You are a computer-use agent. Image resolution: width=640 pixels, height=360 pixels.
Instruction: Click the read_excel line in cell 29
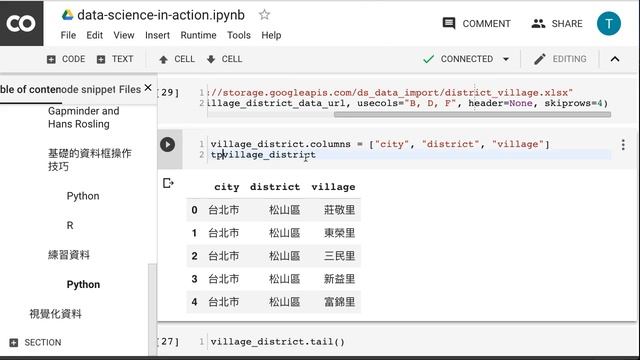(407, 103)
